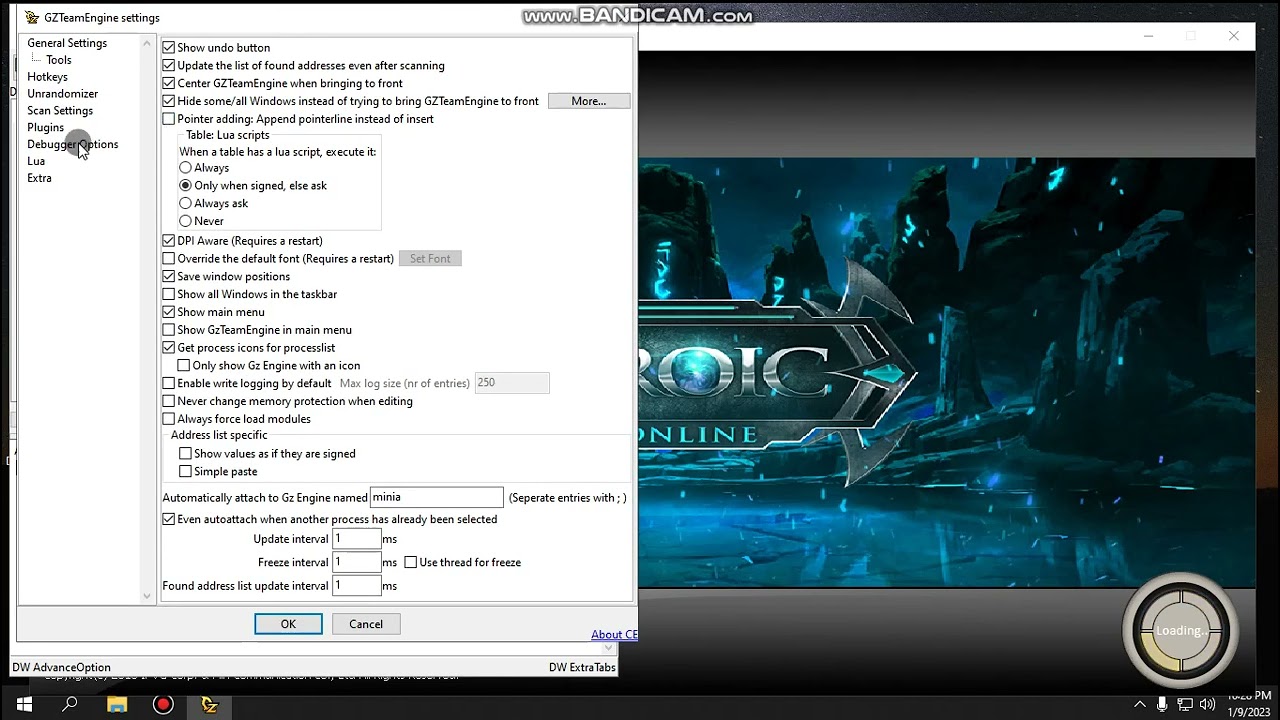The image size is (1280, 720).
Task: Toggle Get process icons for processlist
Action: click(169, 348)
